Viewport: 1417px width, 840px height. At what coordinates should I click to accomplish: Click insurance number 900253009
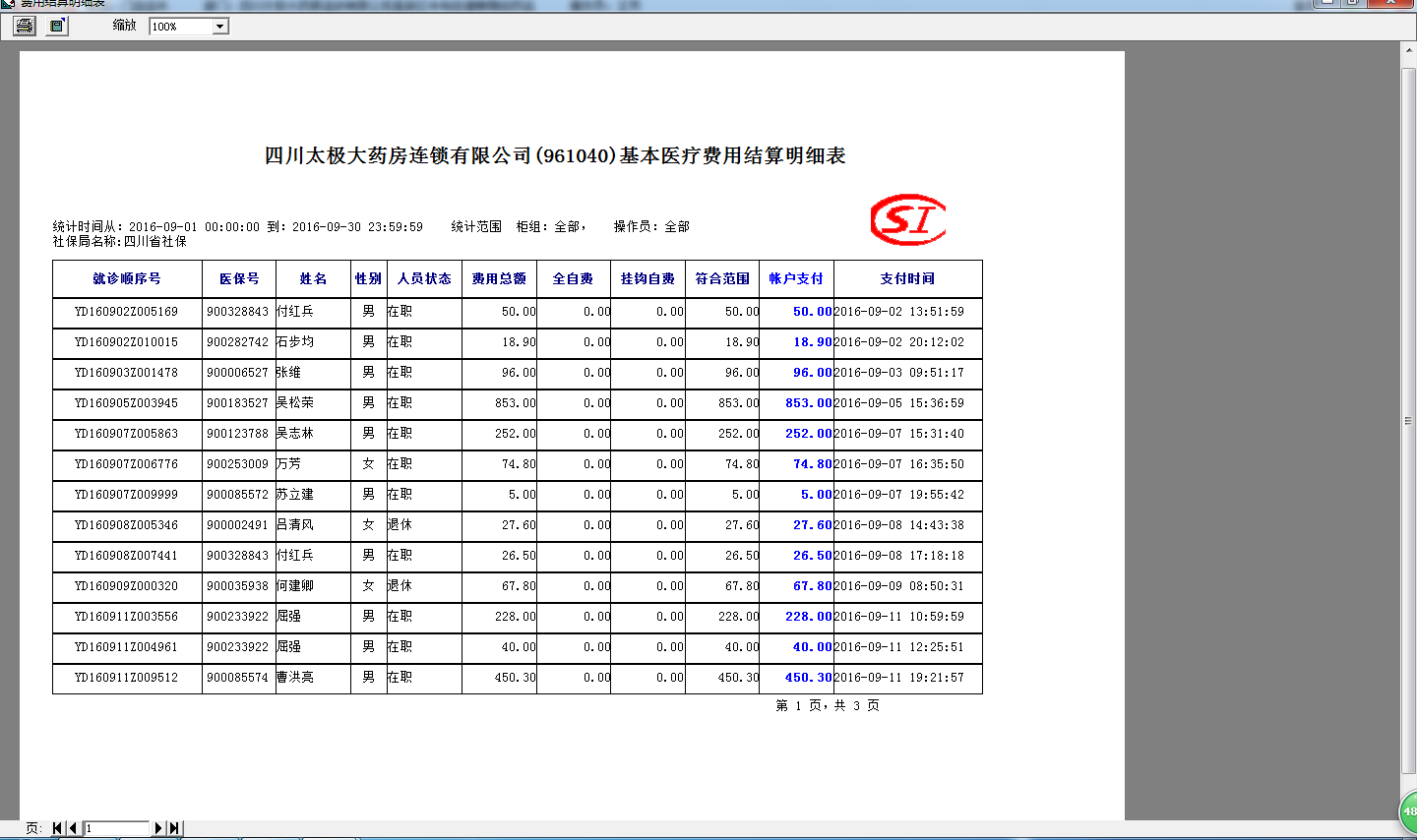[x=237, y=464]
